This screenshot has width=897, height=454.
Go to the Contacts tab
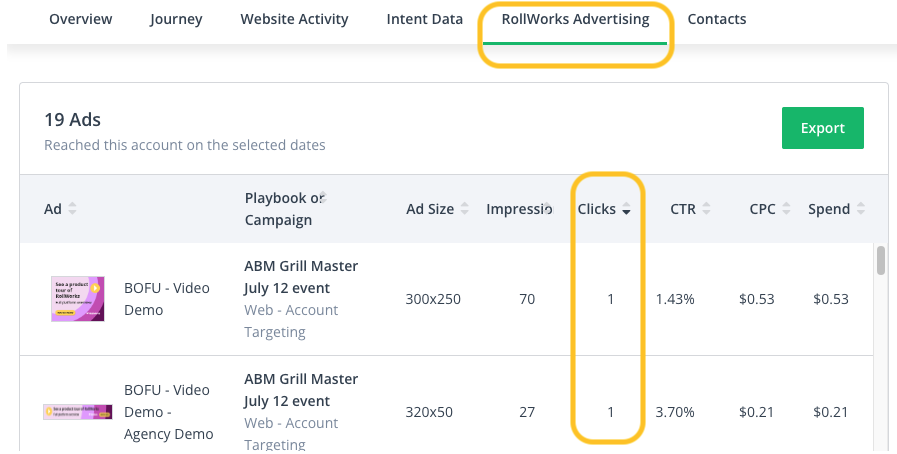point(717,19)
